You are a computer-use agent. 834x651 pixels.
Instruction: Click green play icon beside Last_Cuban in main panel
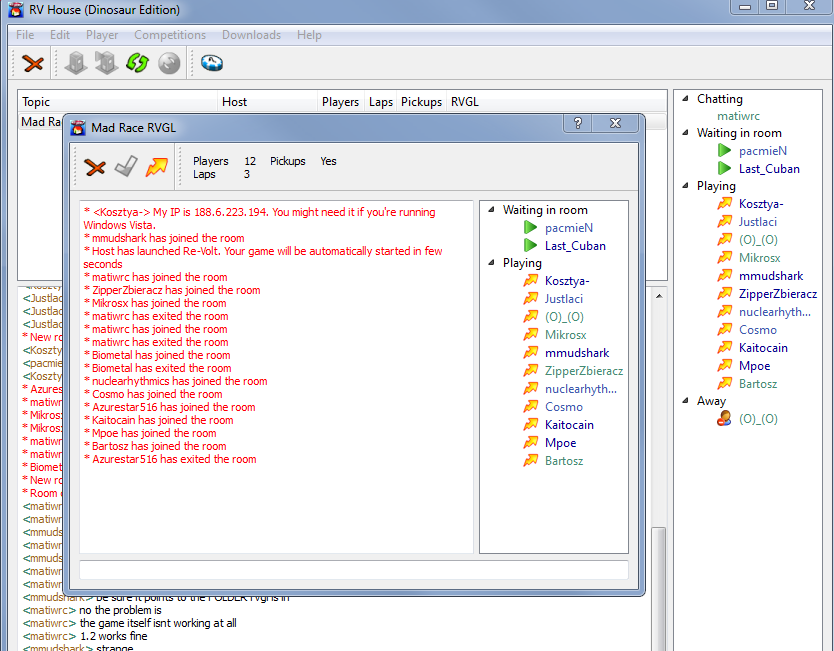[724, 169]
